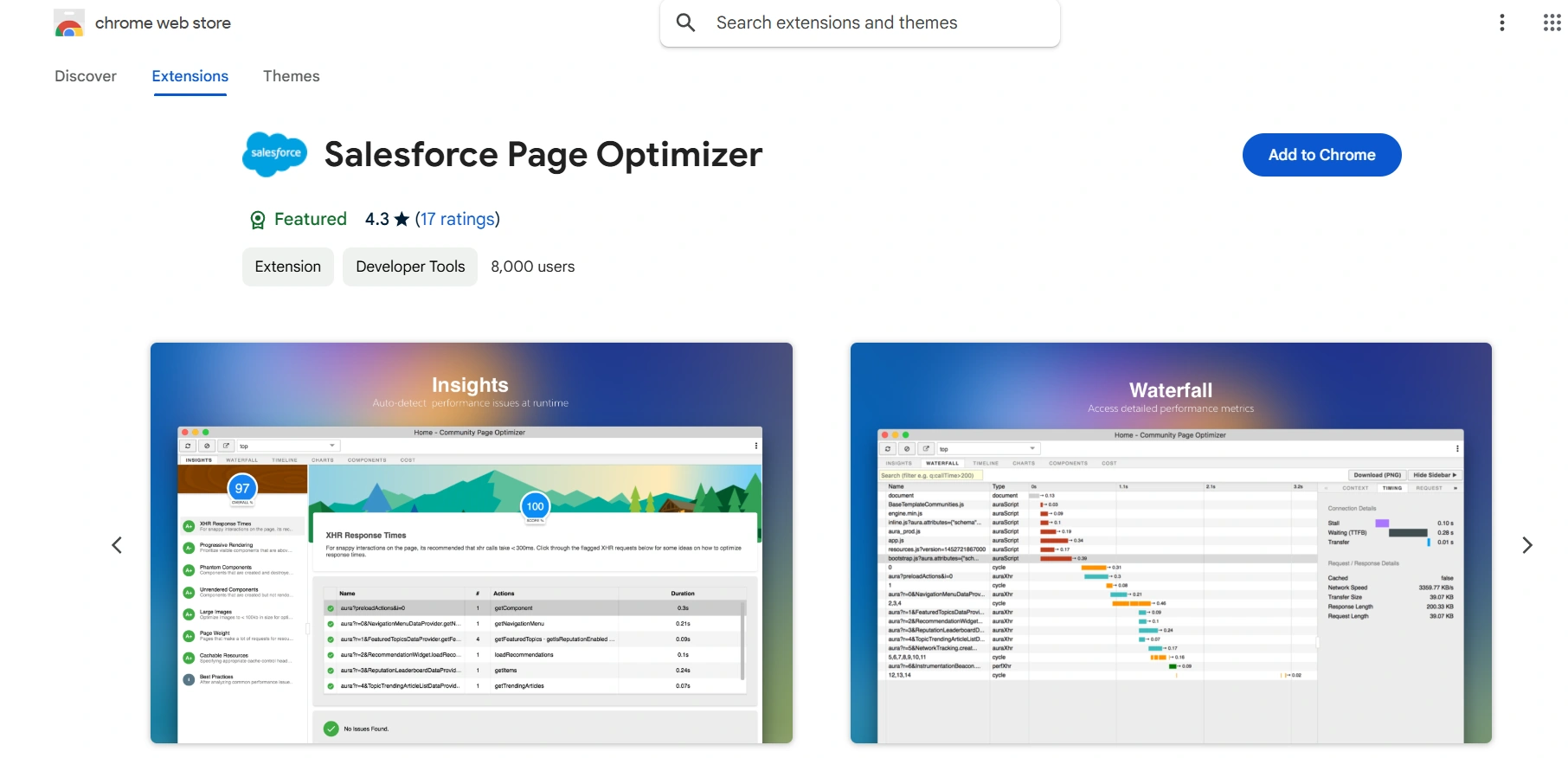Click the 8,000 users text
Screen dimensions: 1568x758
[533, 267]
